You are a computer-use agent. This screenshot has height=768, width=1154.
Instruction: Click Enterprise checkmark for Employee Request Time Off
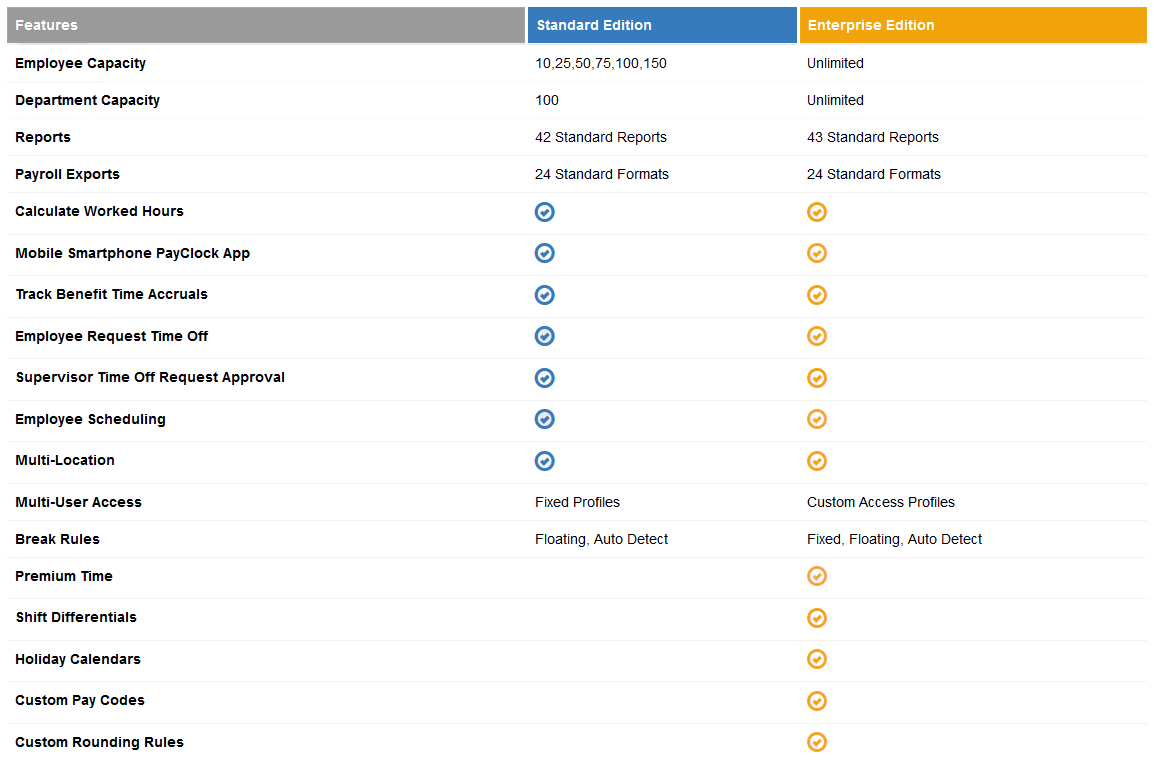(817, 336)
